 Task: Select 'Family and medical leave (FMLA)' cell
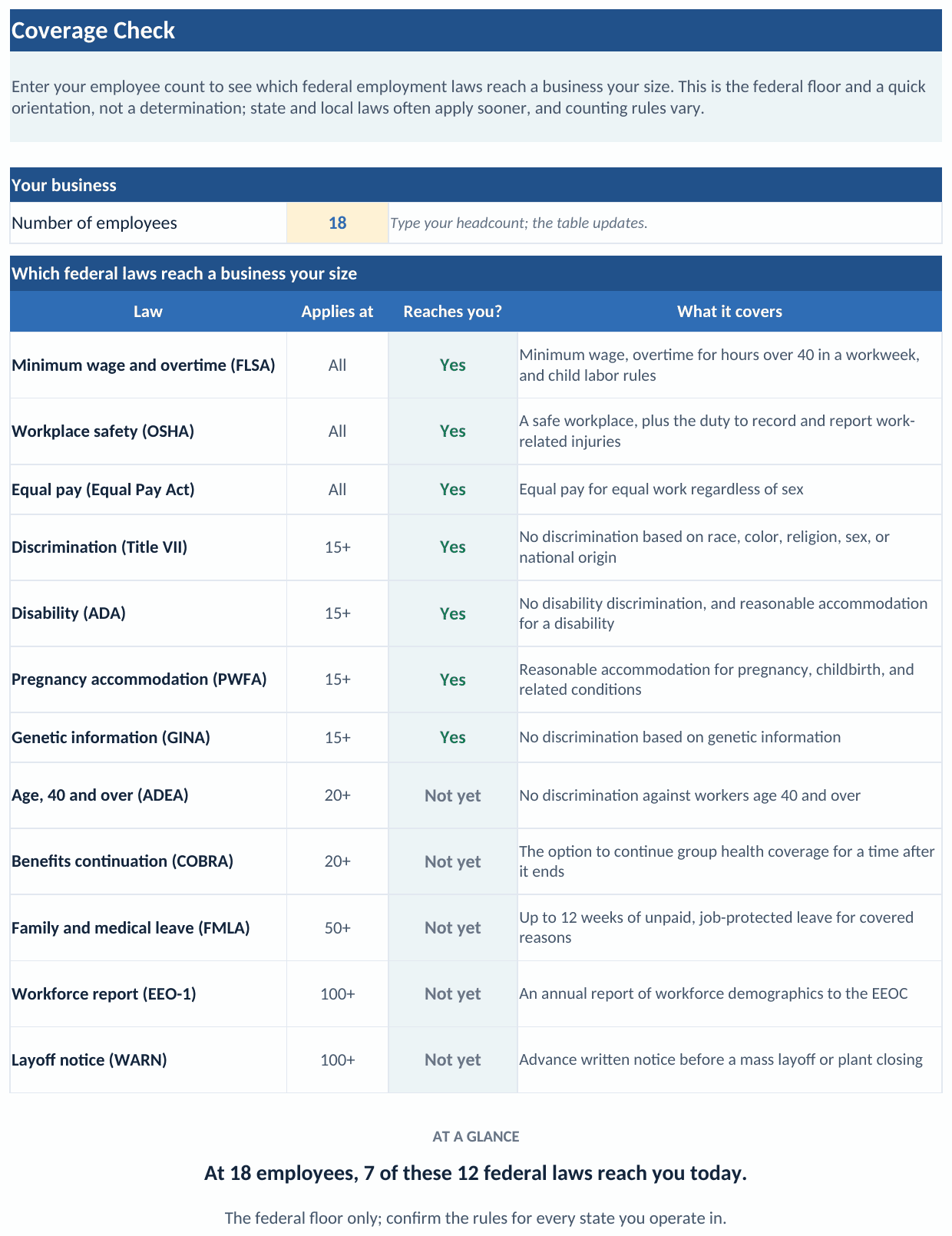148,927
